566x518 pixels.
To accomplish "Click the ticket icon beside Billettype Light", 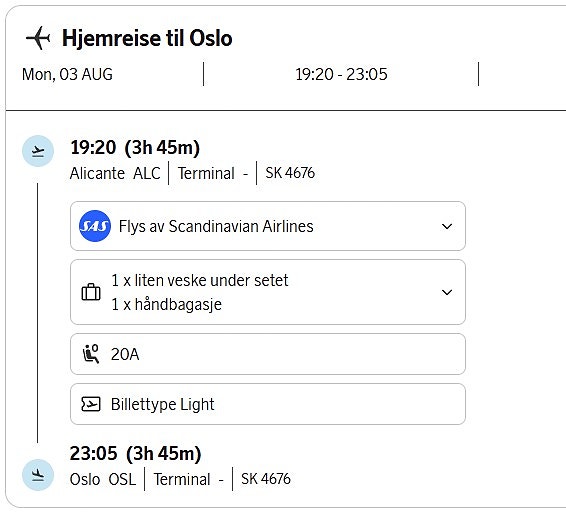I will [91, 404].
